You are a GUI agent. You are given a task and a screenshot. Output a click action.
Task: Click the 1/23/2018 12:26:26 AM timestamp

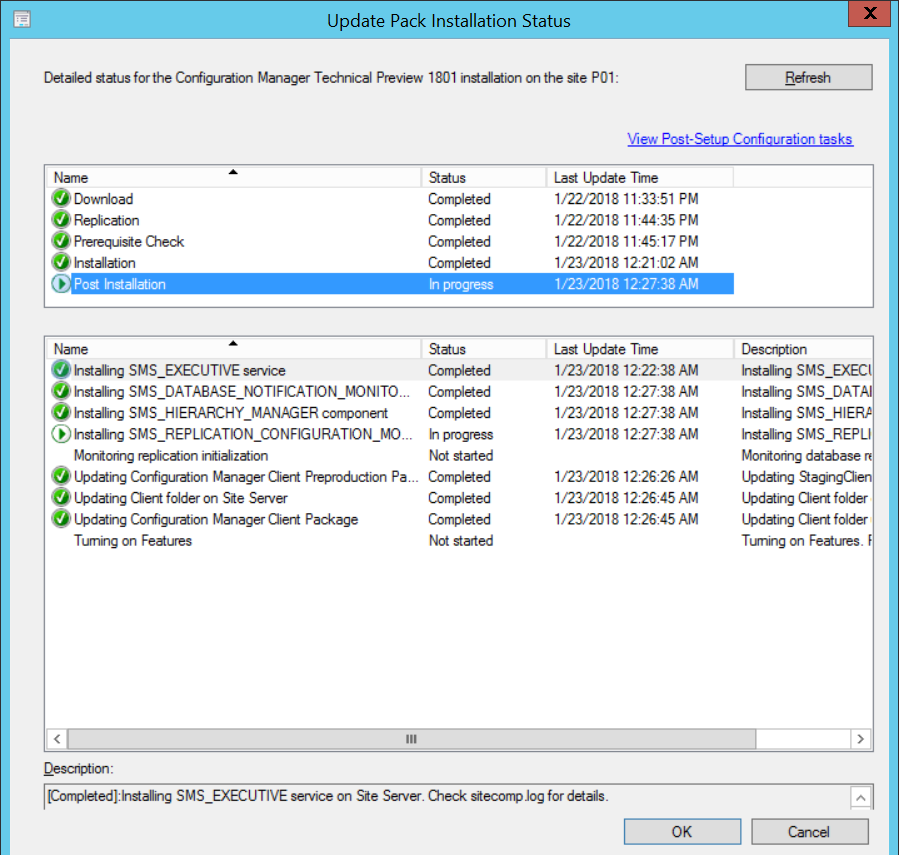pyautogui.click(x=626, y=476)
